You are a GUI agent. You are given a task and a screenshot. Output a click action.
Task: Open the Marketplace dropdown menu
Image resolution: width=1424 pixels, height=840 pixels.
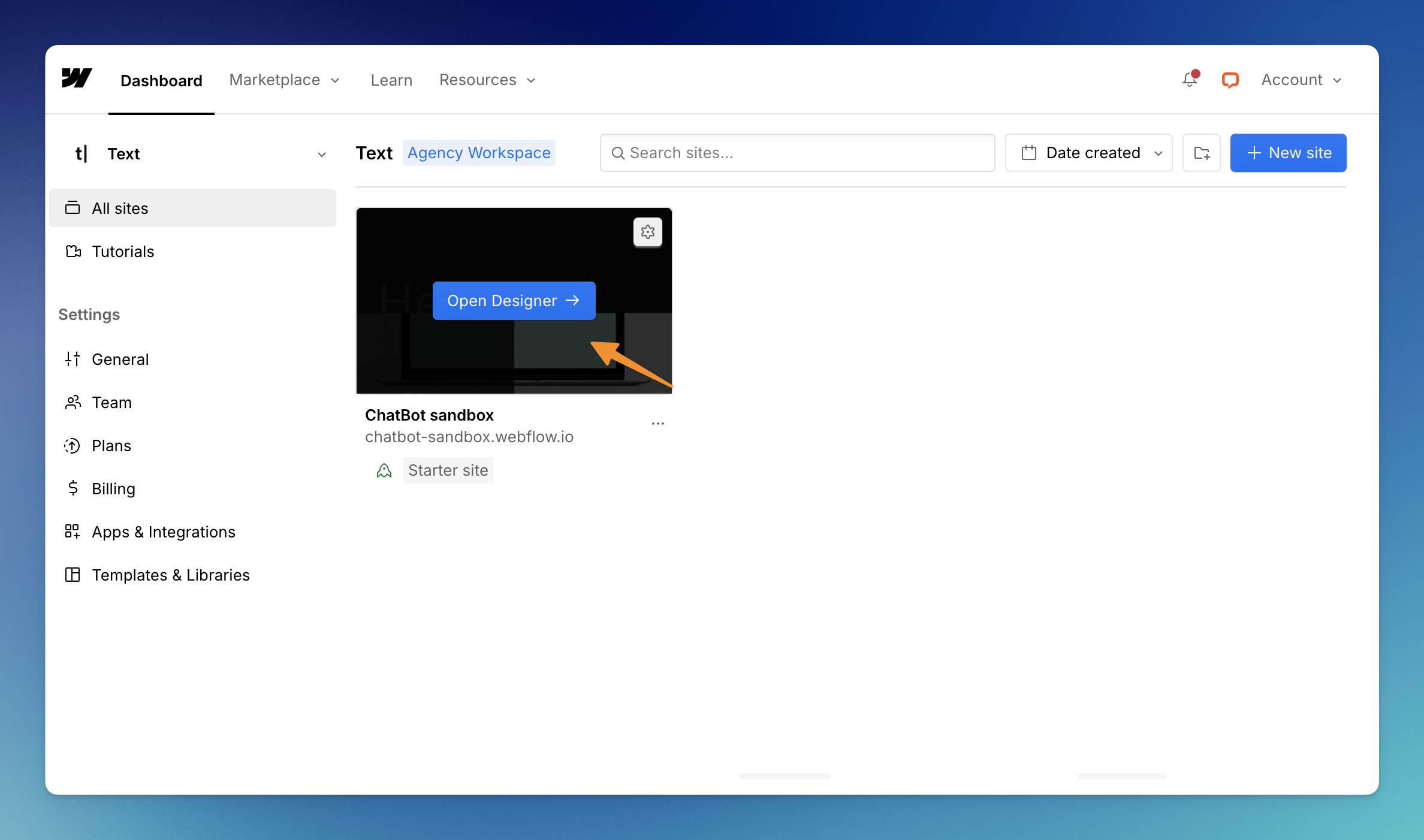284,80
